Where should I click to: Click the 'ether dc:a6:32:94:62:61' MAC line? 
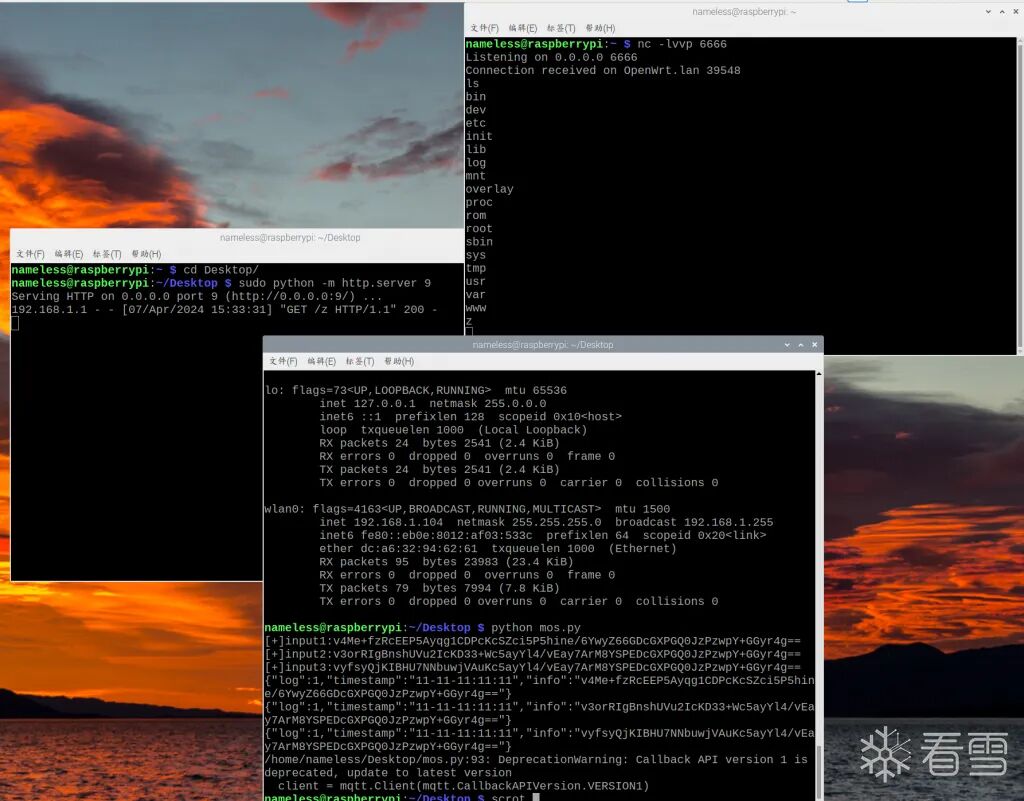[x=498, y=549]
